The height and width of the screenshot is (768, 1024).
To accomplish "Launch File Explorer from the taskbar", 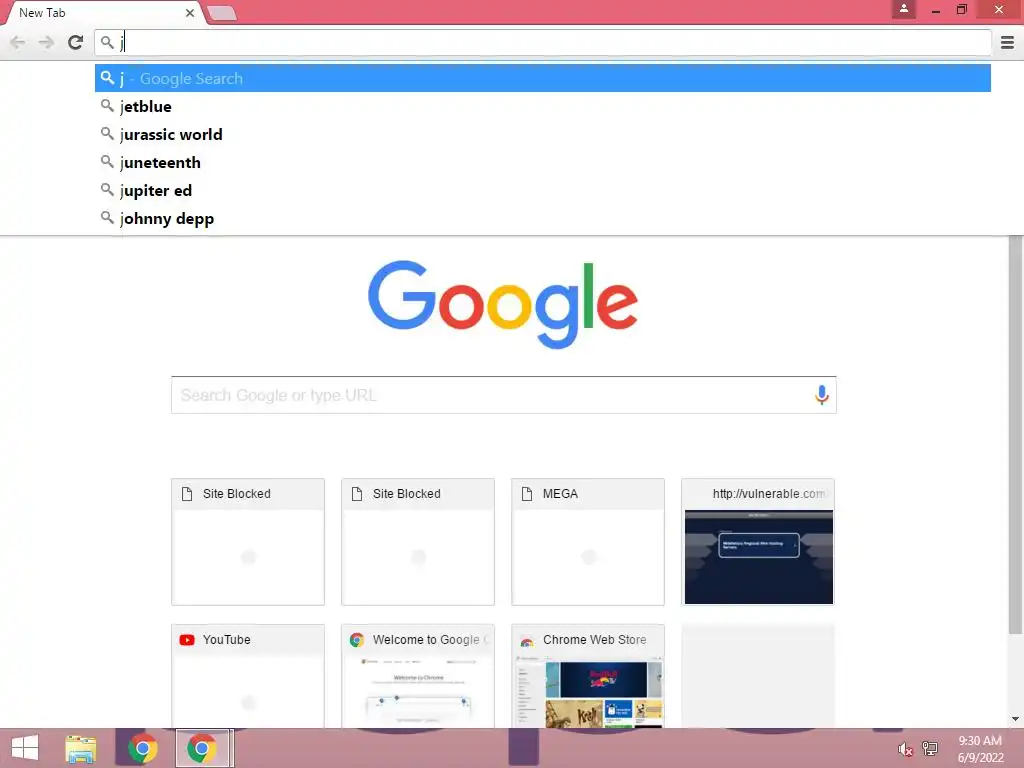I will 81,748.
